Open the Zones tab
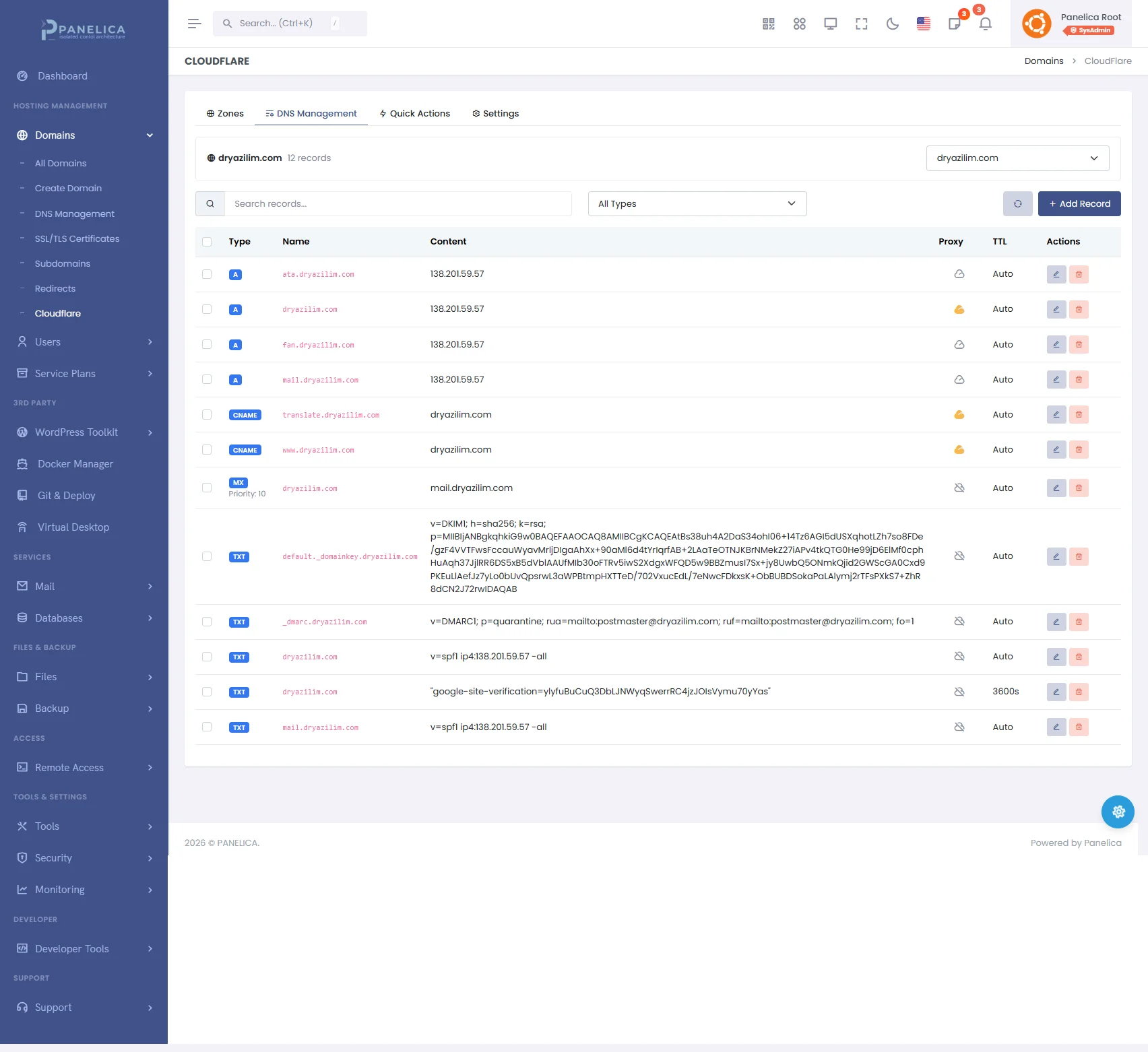The width and height of the screenshot is (1148, 1052). (225, 114)
